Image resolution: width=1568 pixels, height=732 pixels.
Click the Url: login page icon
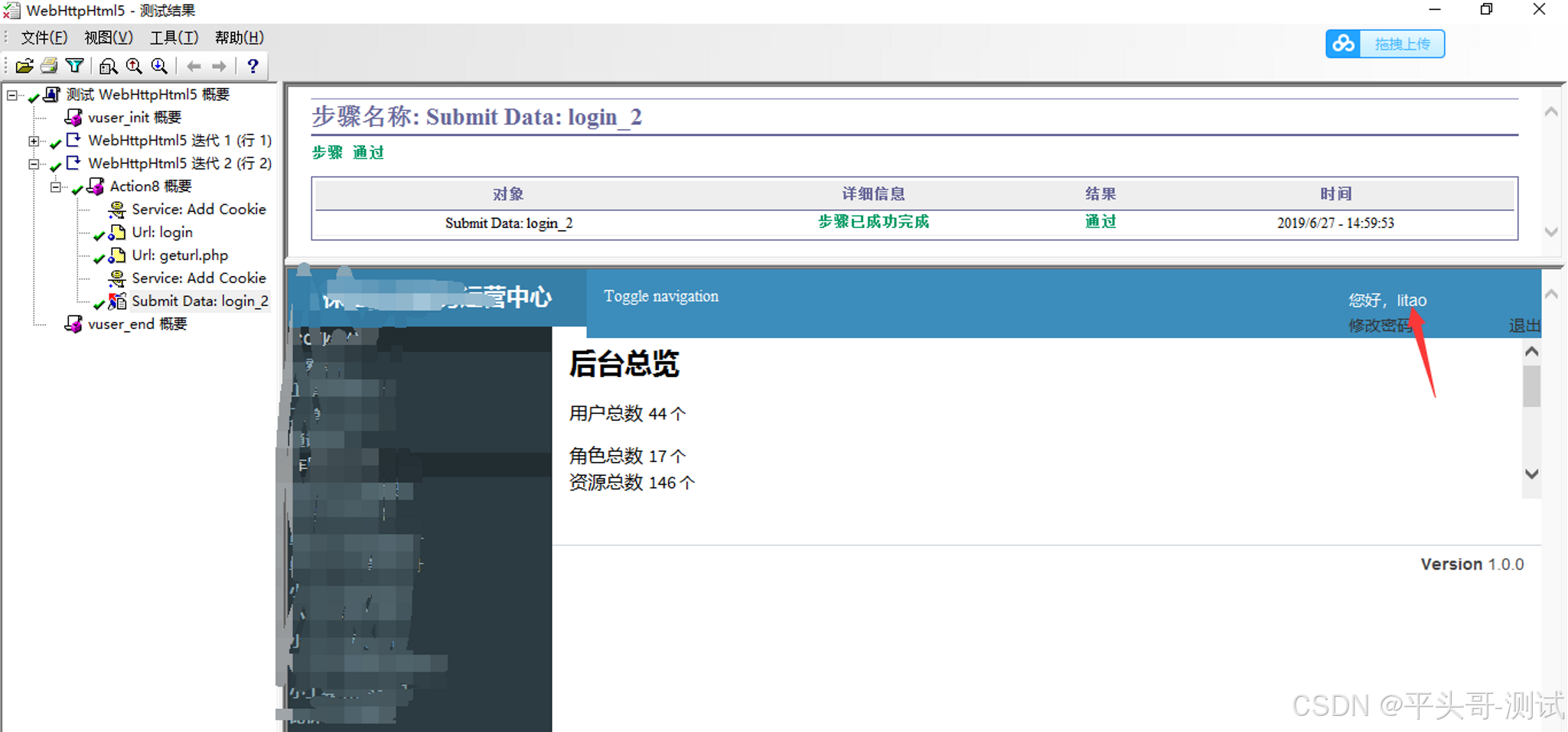click(x=117, y=233)
